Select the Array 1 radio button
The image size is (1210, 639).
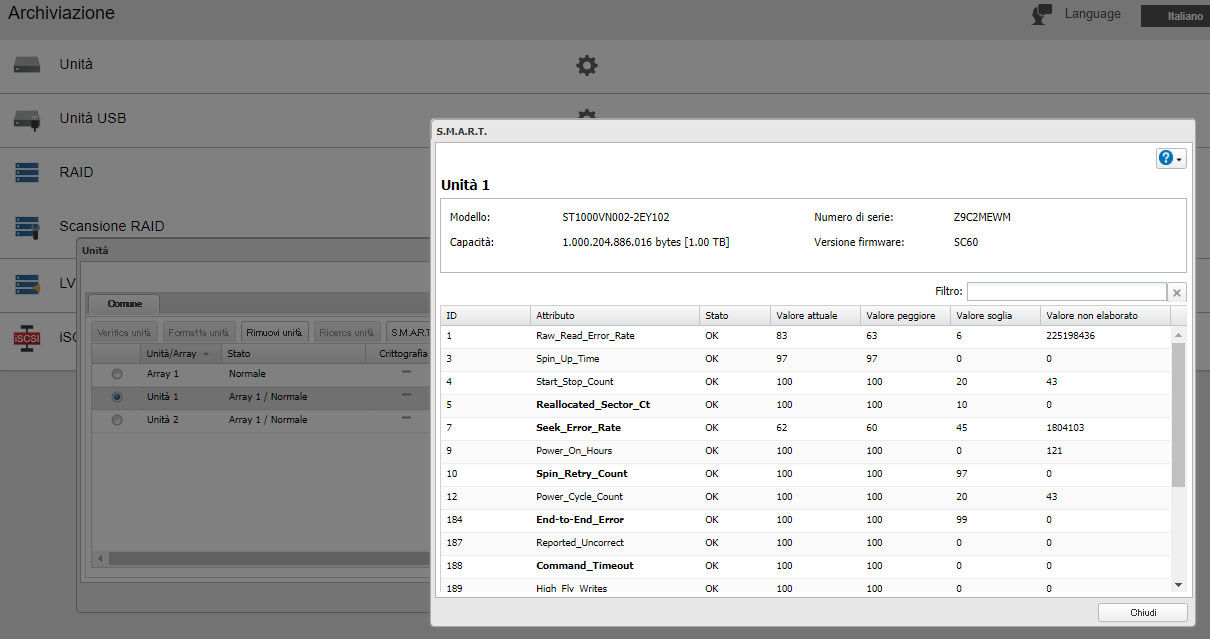pos(117,374)
